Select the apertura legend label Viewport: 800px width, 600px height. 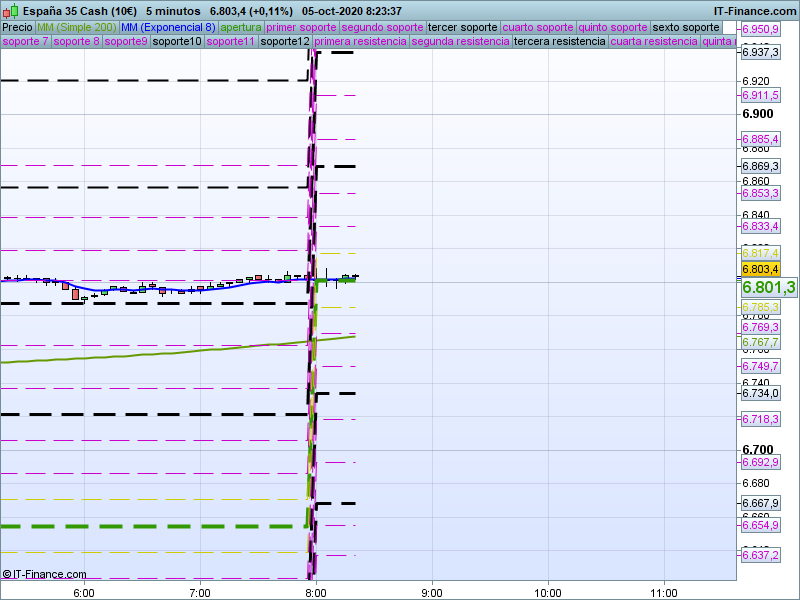pyautogui.click(x=241, y=27)
